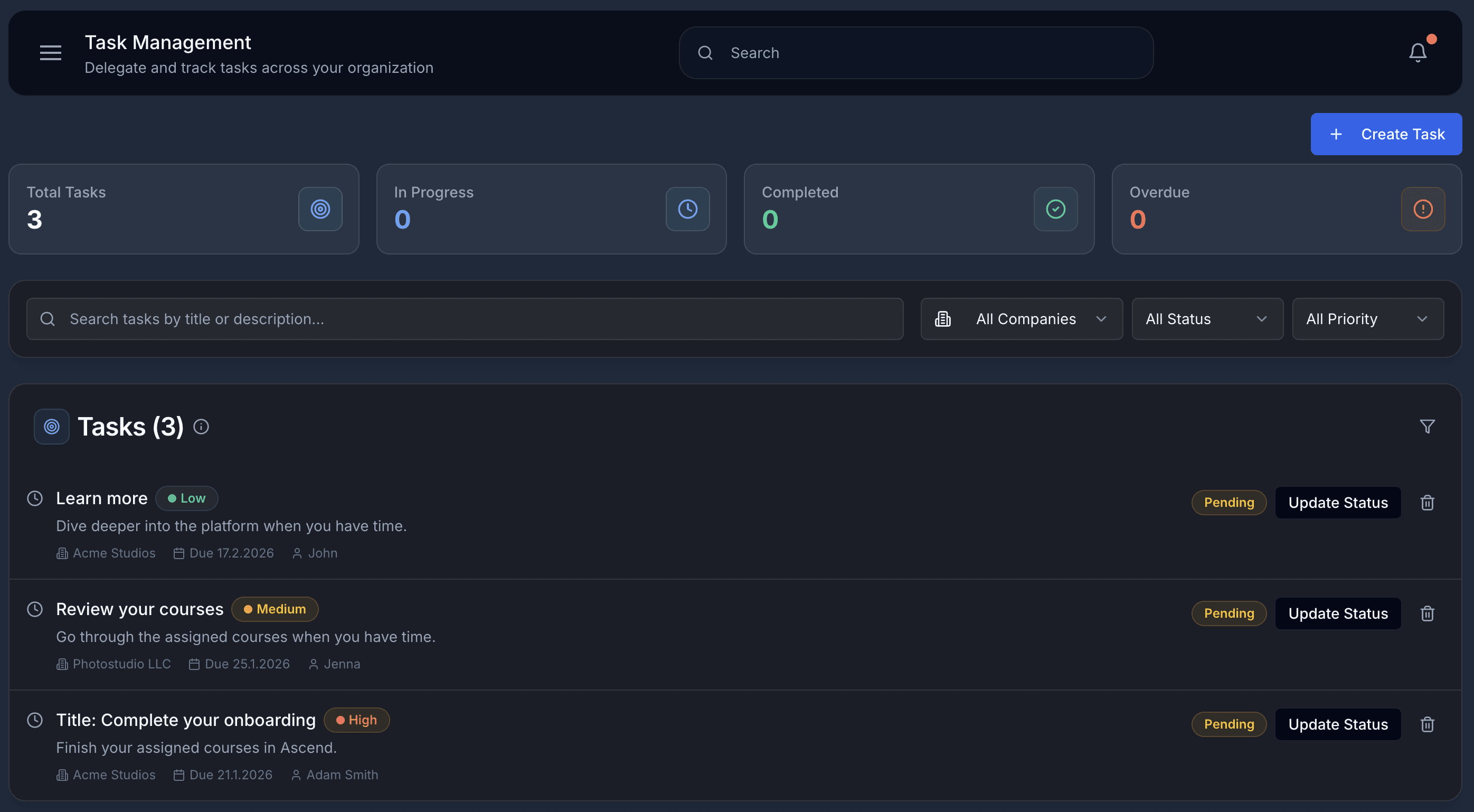Screen dimensions: 1474x812
Task: Click the In Progress clock icon
Action: (x=687, y=209)
